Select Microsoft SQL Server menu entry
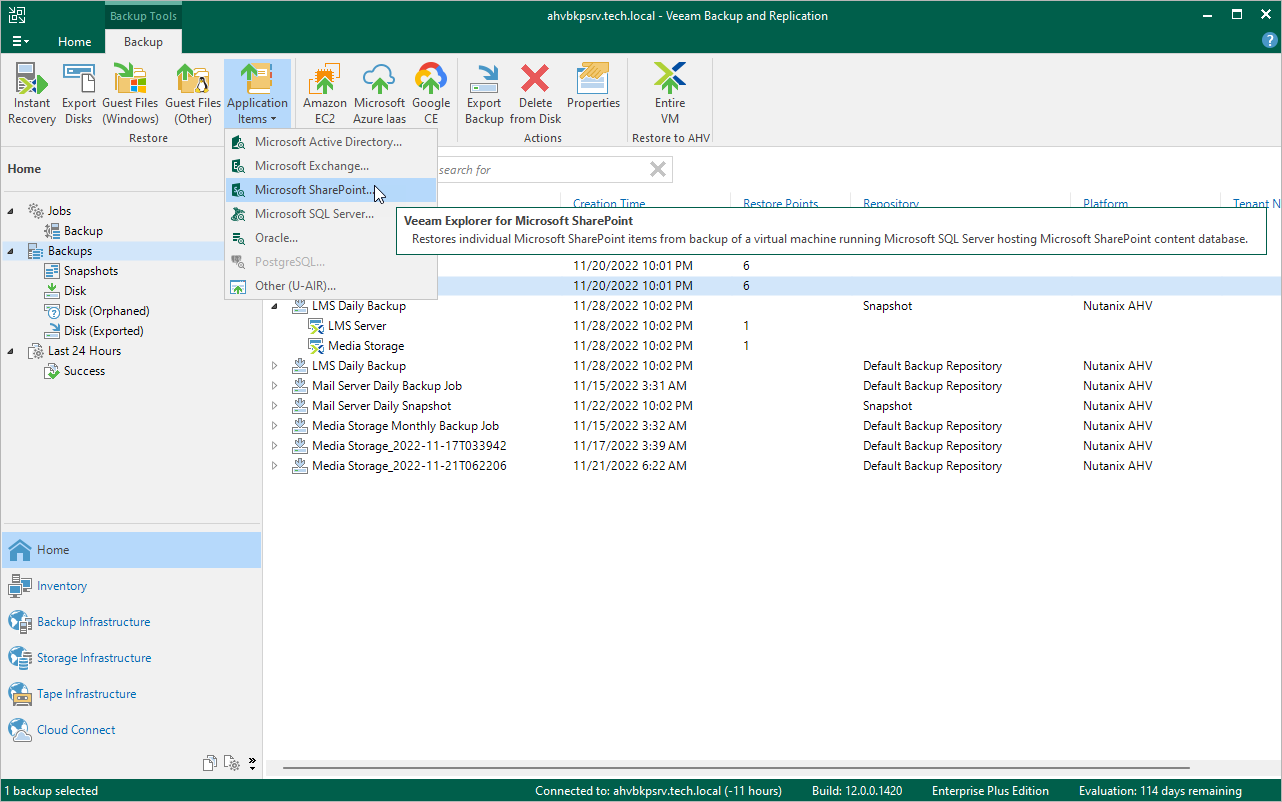 point(331,214)
